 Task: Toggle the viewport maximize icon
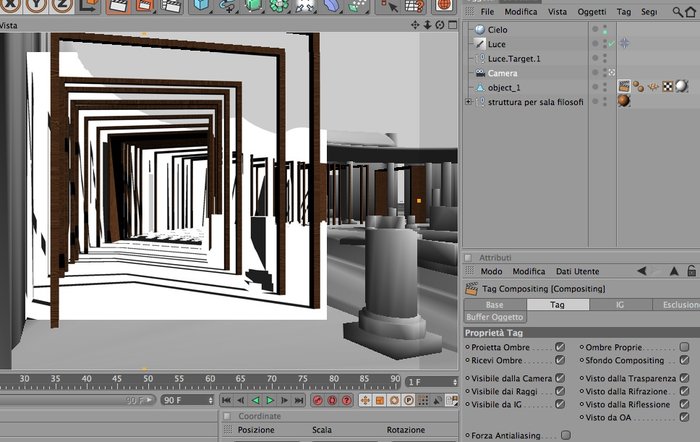(x=452, y=25)
